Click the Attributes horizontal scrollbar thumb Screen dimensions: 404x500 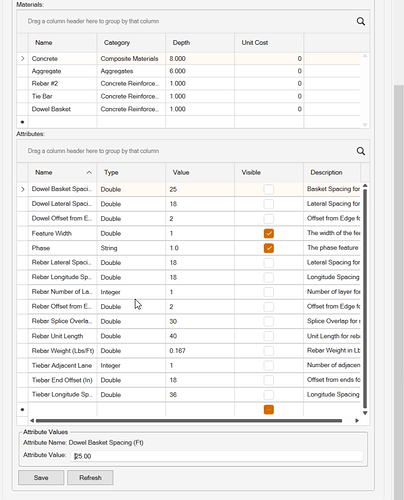click(189, 421)
